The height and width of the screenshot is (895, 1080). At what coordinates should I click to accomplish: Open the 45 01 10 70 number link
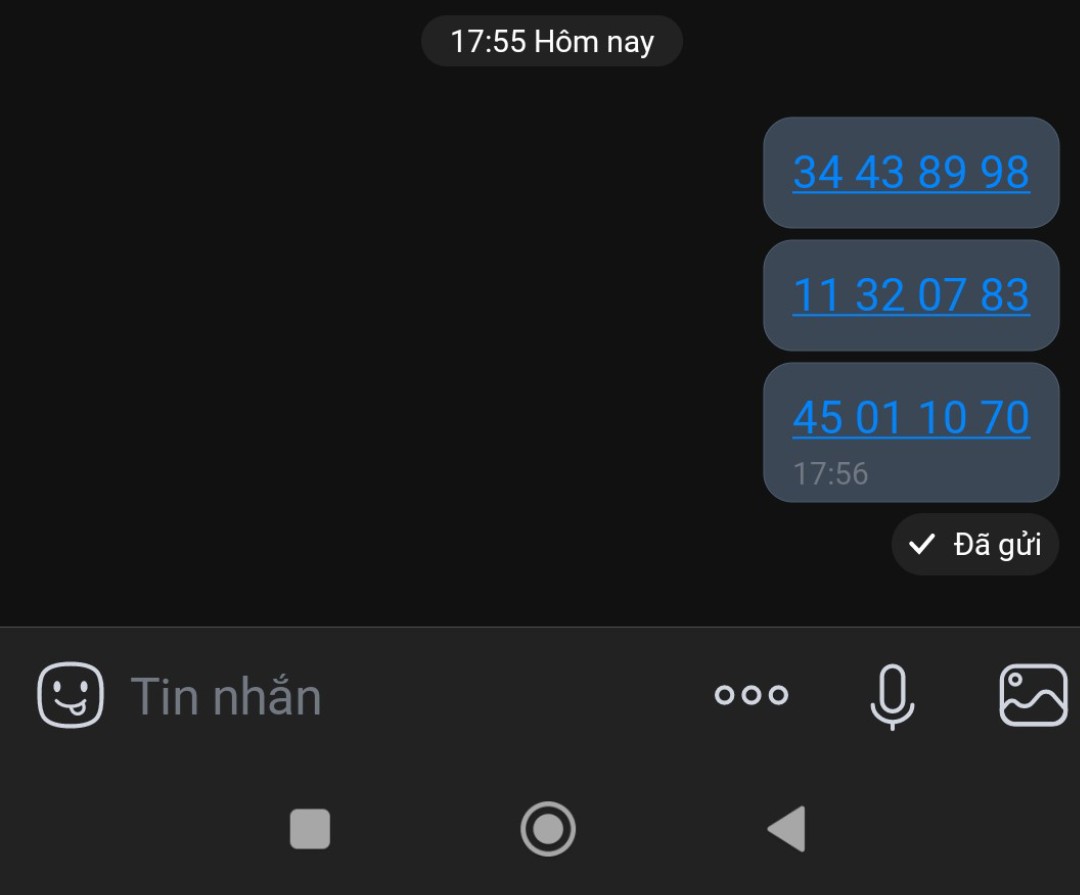tap(911, 418)
